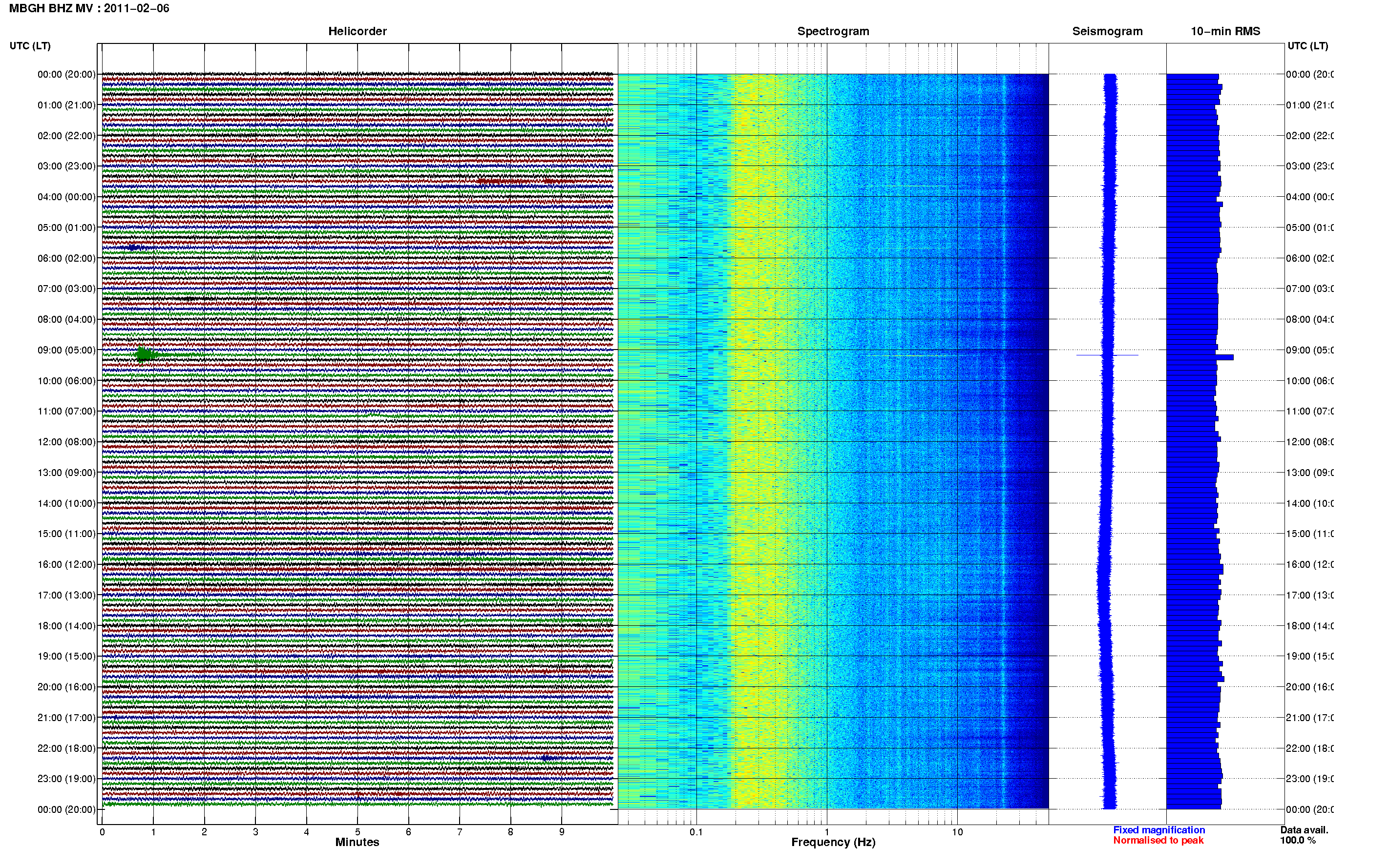Viewport: 1389px width, 868px height.
Task: Click the 9 minute tick label
Action: [562, 832]
